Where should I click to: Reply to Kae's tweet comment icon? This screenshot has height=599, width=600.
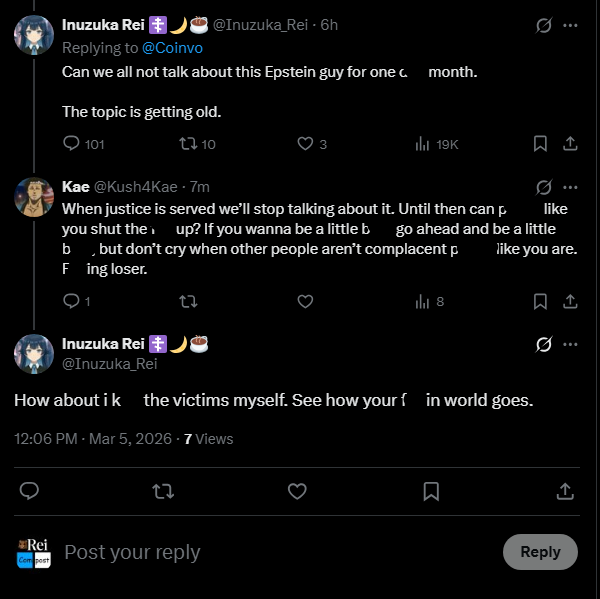tap(76, 302)
